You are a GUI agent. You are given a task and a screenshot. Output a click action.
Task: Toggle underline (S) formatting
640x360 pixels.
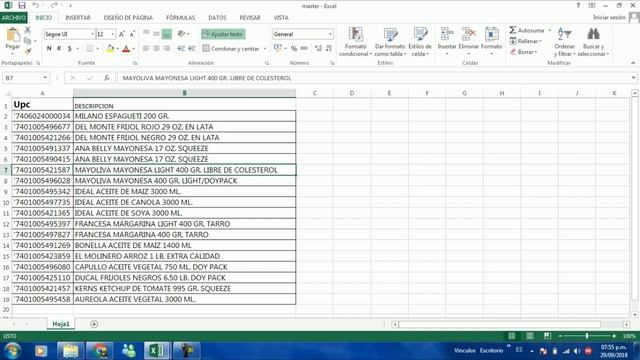coord(69,49)
